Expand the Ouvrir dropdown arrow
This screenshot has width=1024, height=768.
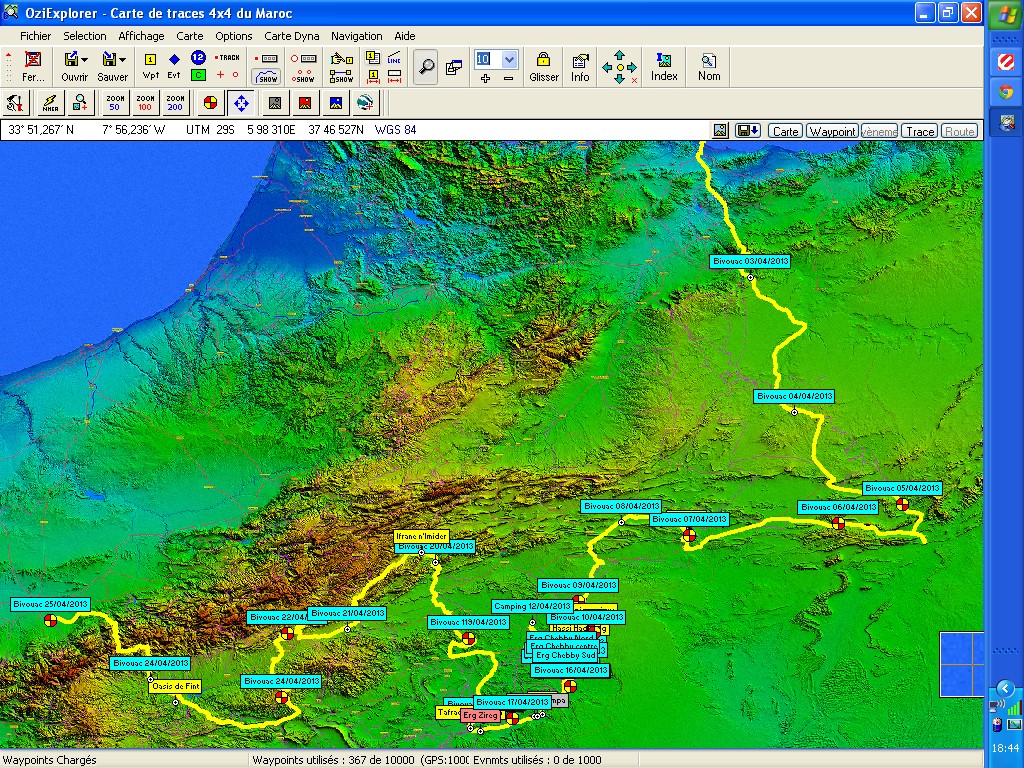(85, 60)
